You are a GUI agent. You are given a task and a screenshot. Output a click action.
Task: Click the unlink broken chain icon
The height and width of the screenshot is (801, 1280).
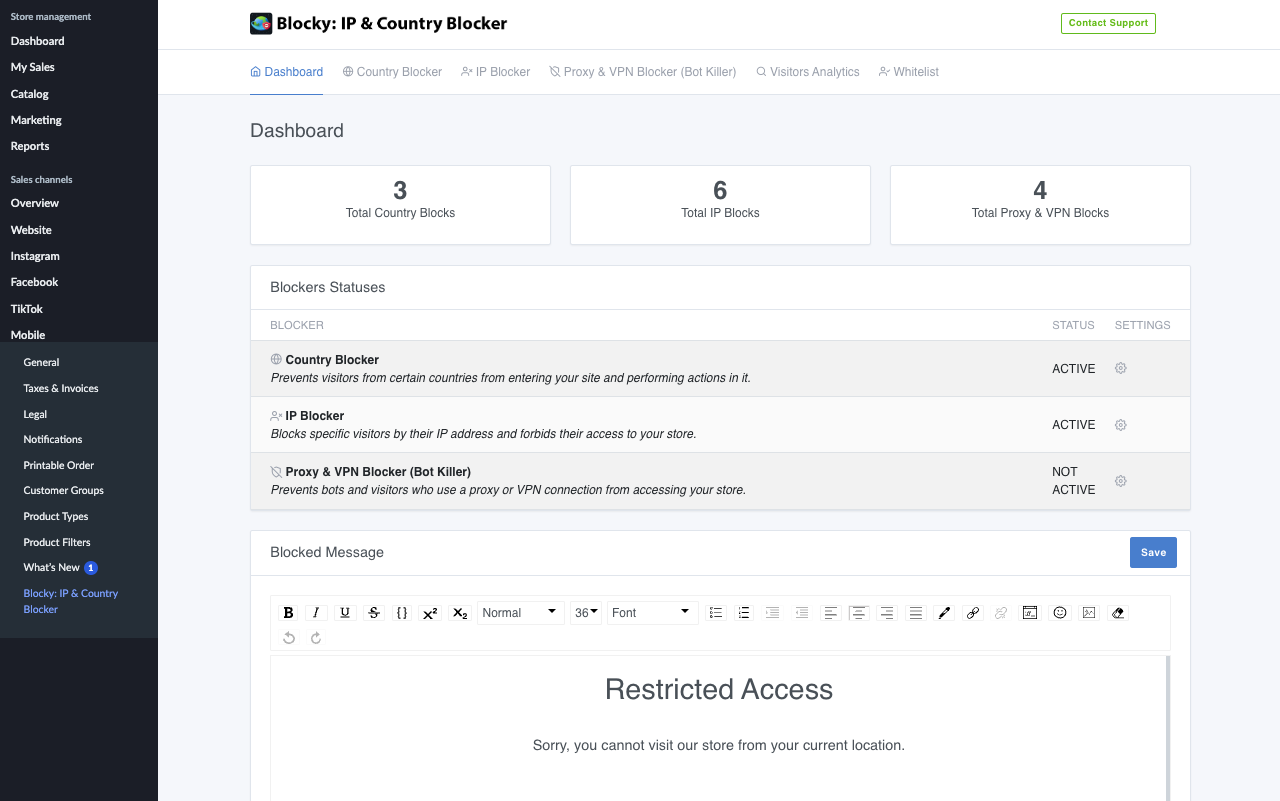1001,613
